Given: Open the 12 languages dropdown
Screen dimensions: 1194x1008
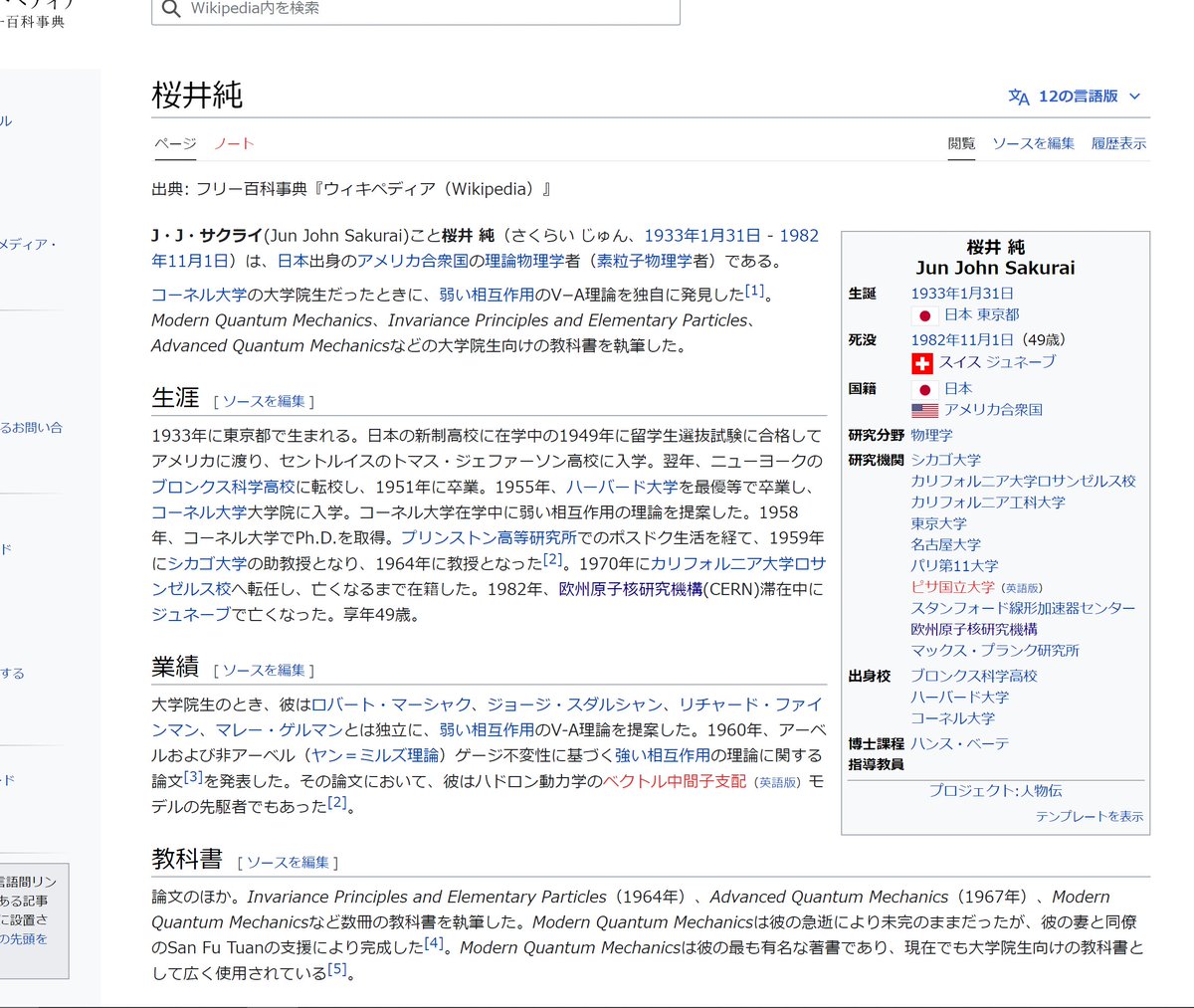Looking at the screenshot, I should 1075,97.
